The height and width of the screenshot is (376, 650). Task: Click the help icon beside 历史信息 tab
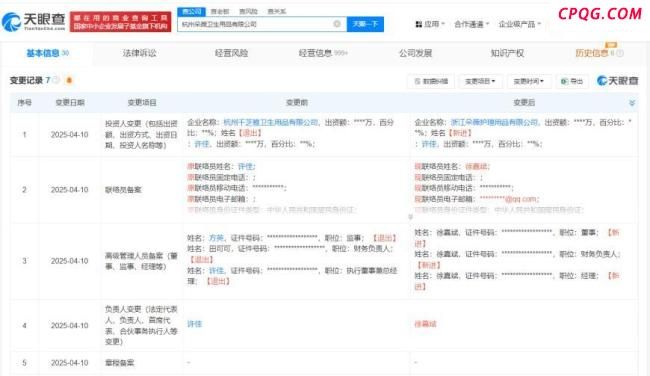coord(620,53)
